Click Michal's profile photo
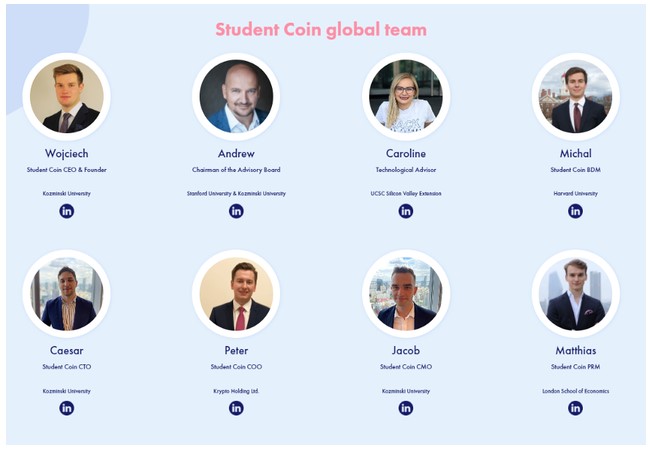650x453 pixels. [x=575, y=96]
